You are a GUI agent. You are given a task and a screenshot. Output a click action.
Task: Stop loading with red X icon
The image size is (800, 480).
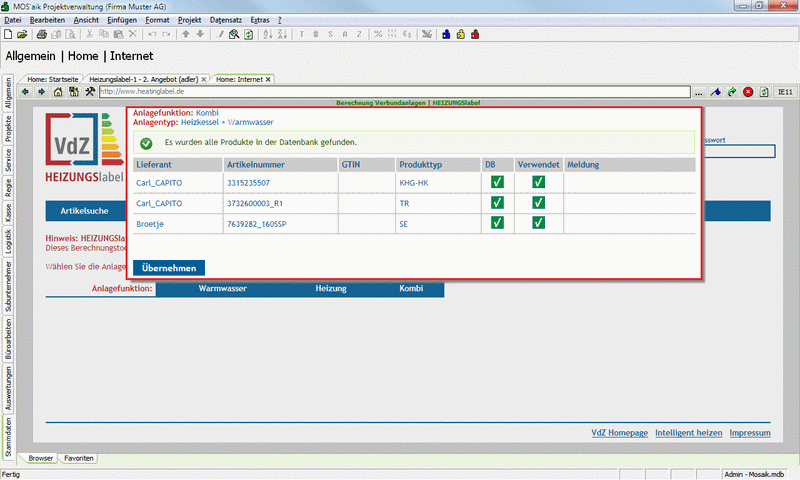[x=748, y=92]
